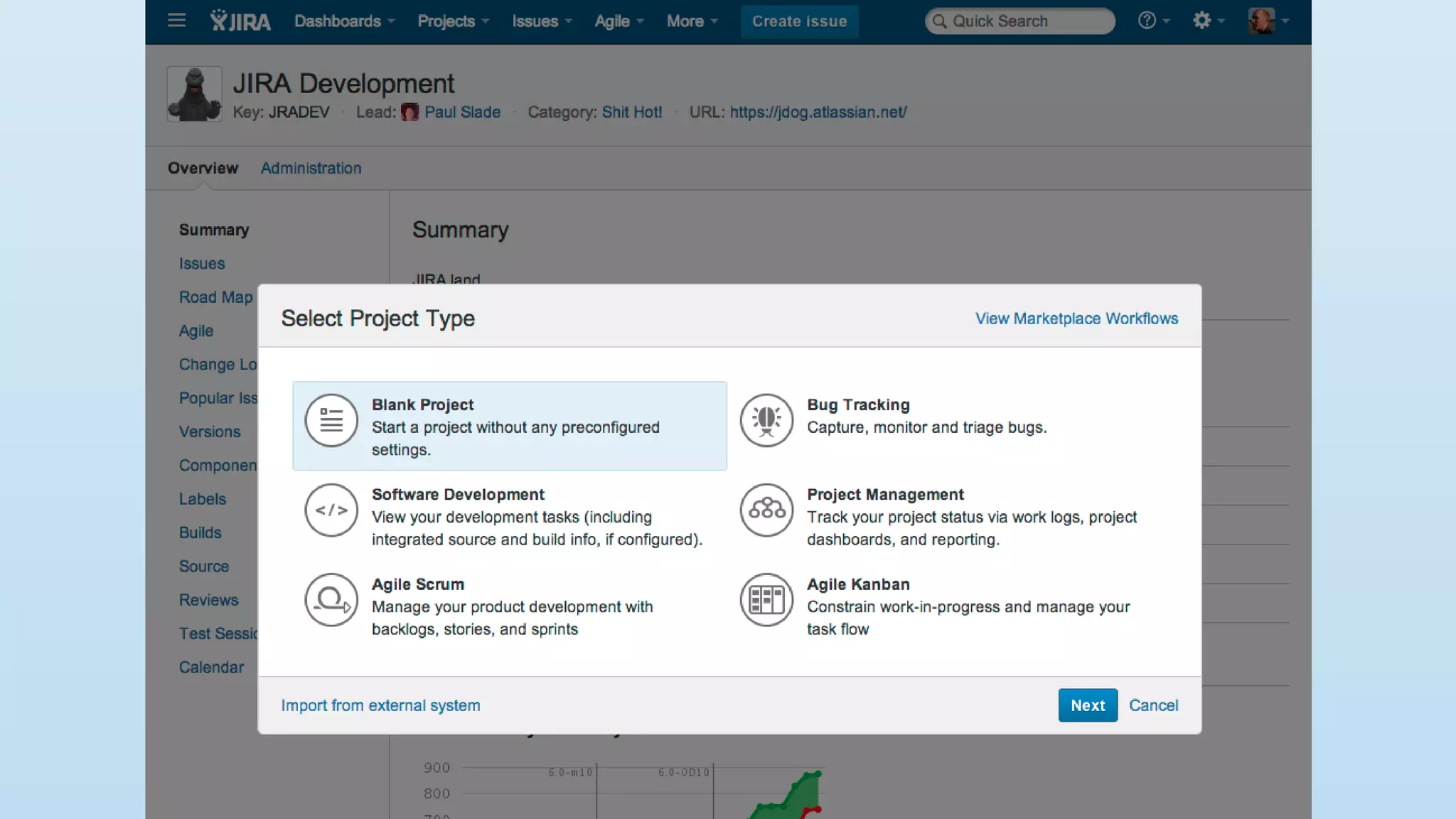
Task: Expand the settings gear dropdown
Action: [x=1207, y=21]
